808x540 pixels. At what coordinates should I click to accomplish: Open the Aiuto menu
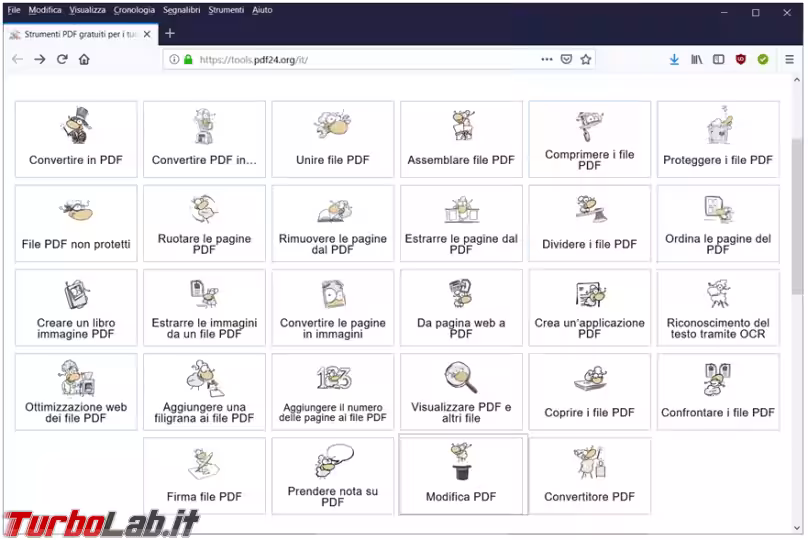[262, 10]
